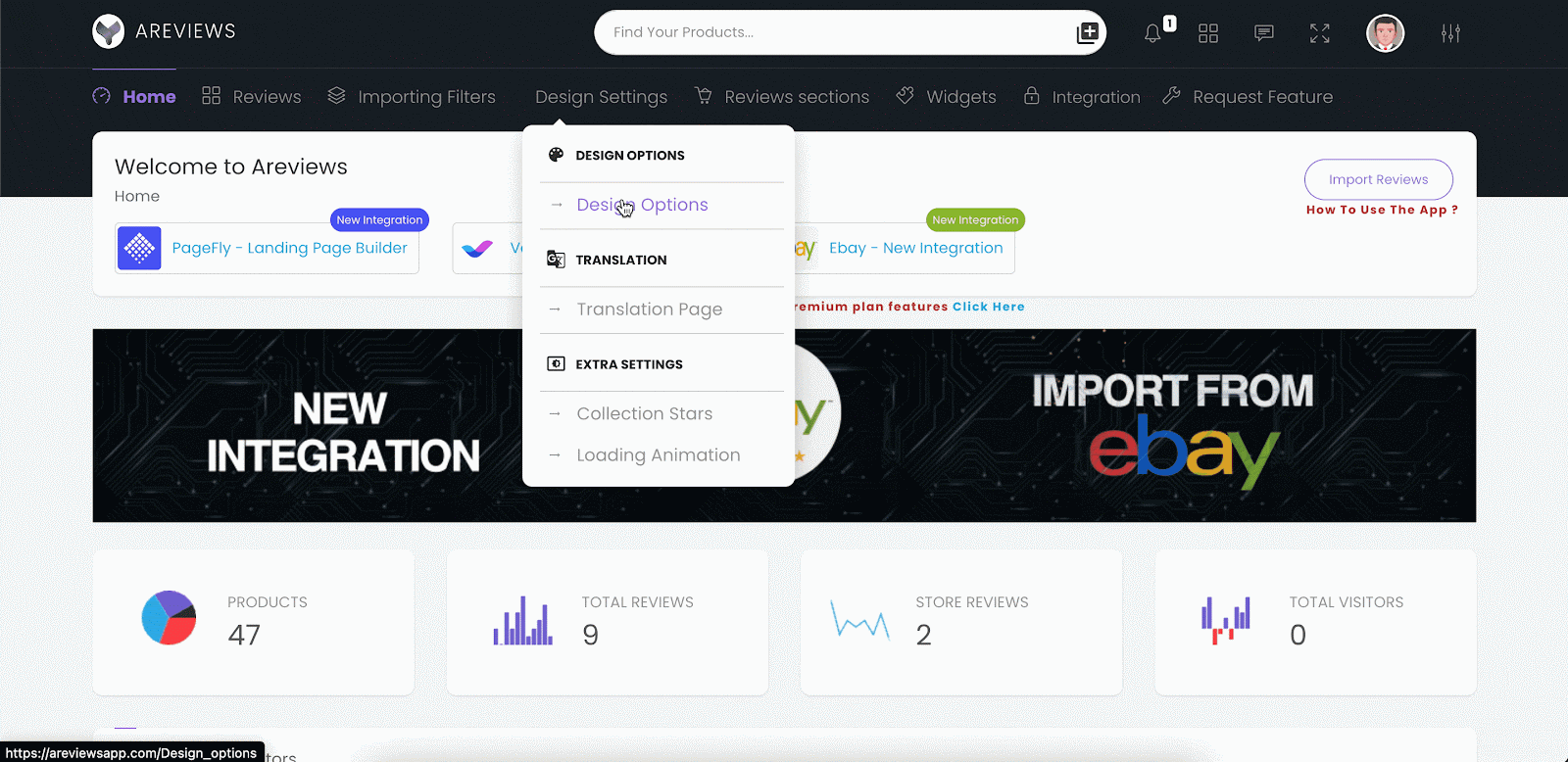Click the Home dashboard icon

[x=101, y=96]
